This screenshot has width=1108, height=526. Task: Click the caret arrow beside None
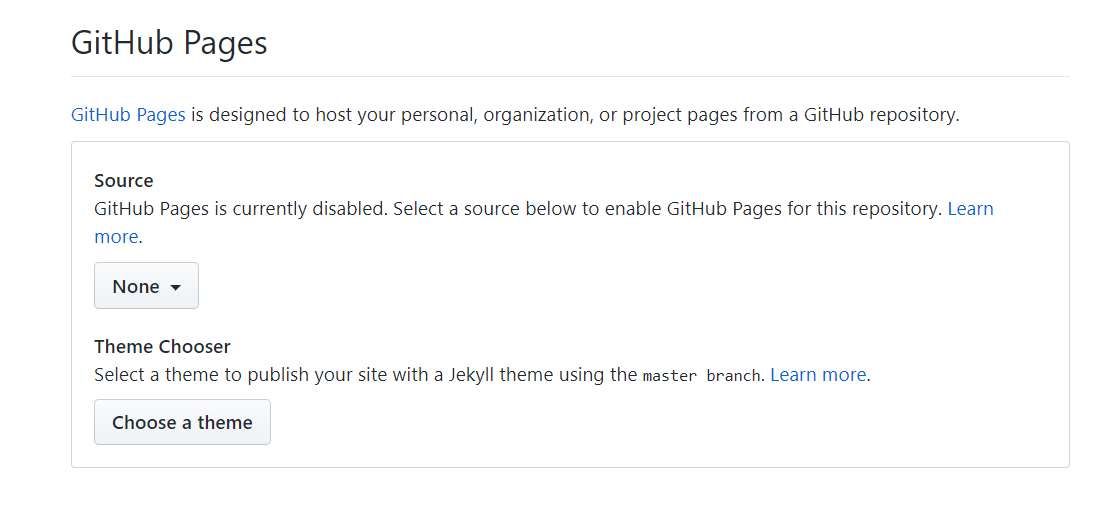pos(176,288)
